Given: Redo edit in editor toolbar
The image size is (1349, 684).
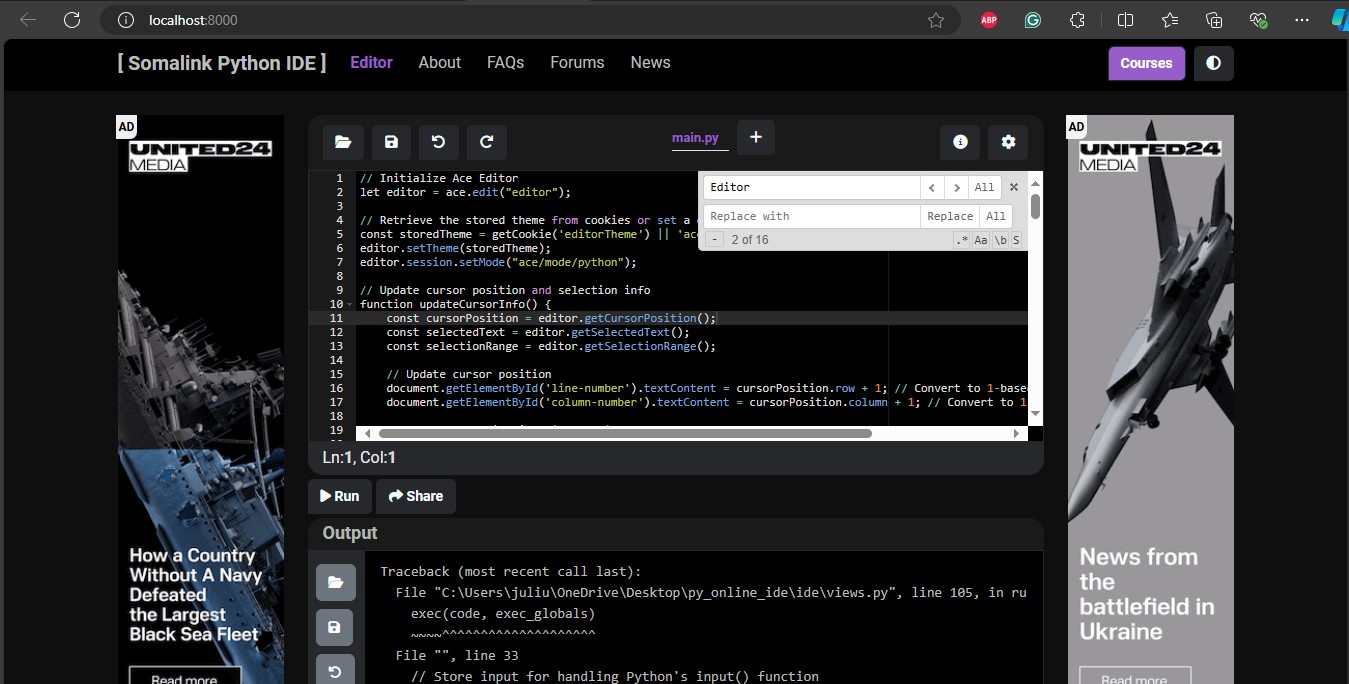Looking at the screenshot, I should pyautogui.click(x=486, y=142).
